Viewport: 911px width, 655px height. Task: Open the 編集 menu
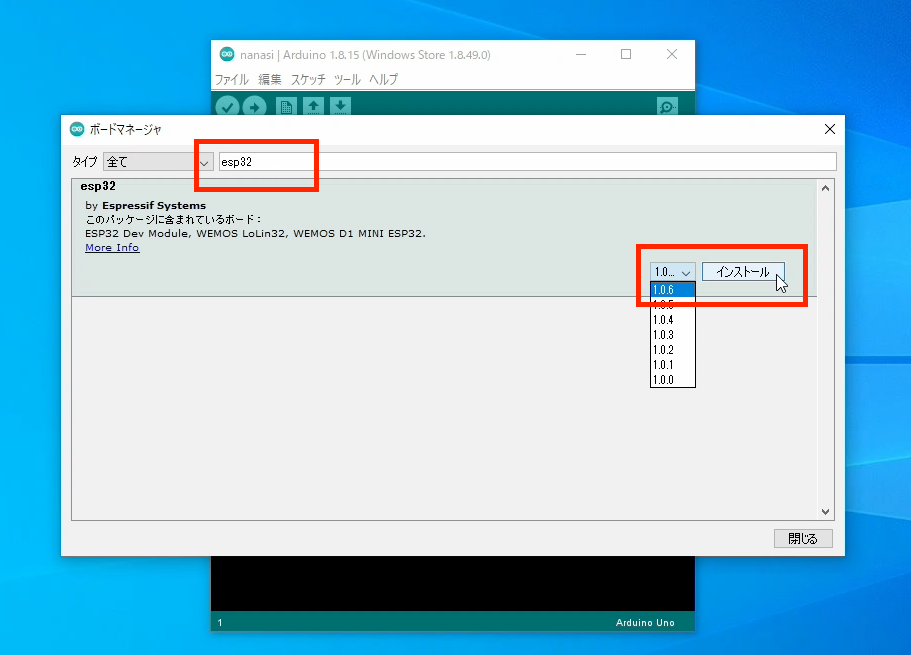point(270,79)
